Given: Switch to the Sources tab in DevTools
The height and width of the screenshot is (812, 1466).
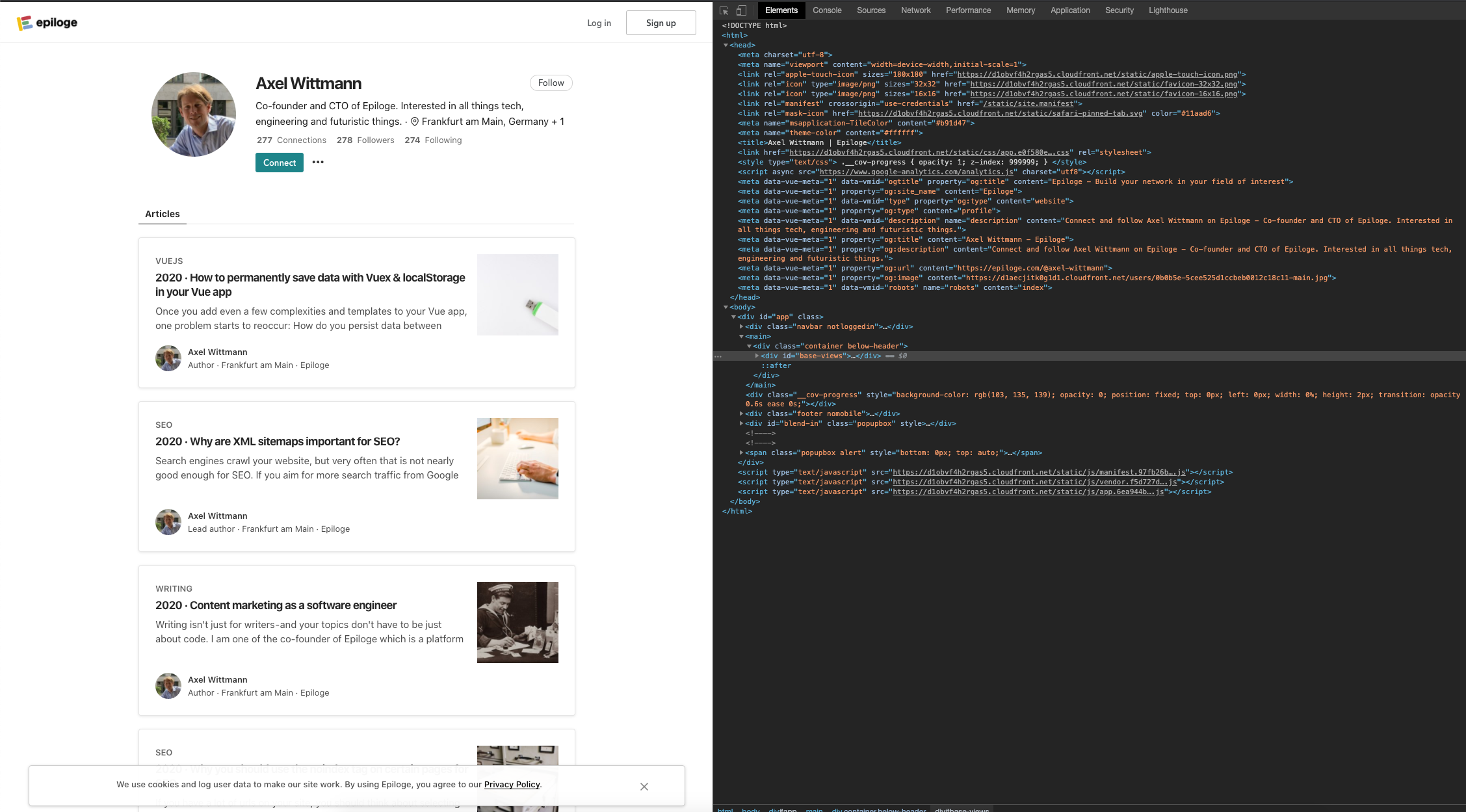Looking at the screenshot, I should tap(871, 10).
